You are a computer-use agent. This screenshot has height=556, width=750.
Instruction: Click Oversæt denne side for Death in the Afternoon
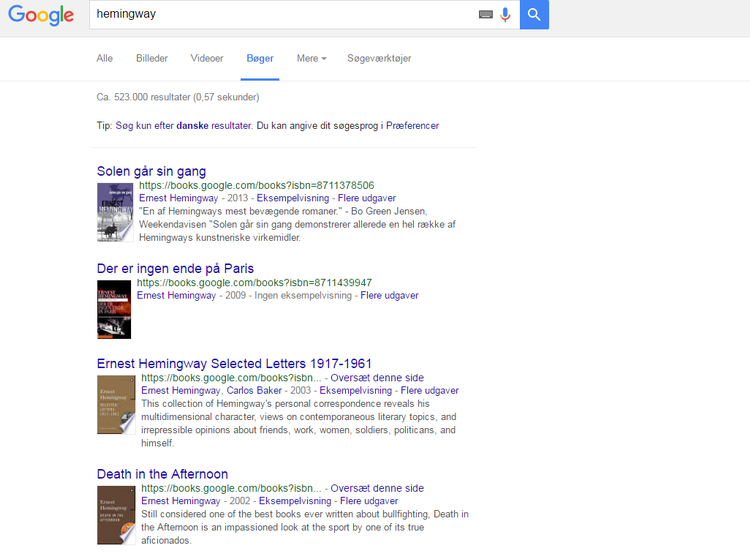pyautogui.click(x=377, y=489)
